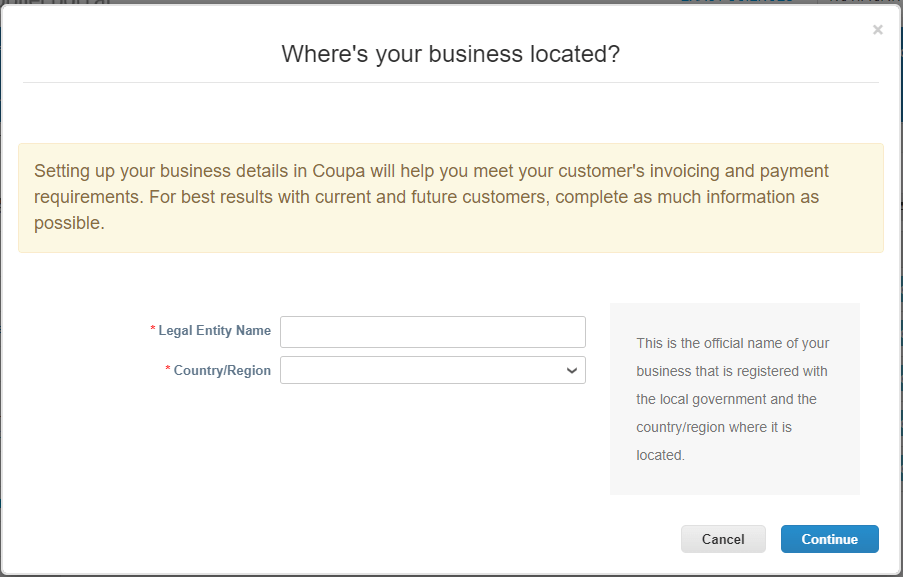
Task: Dismiss the dialog with the X icon
Action: [x=877, y=29]
